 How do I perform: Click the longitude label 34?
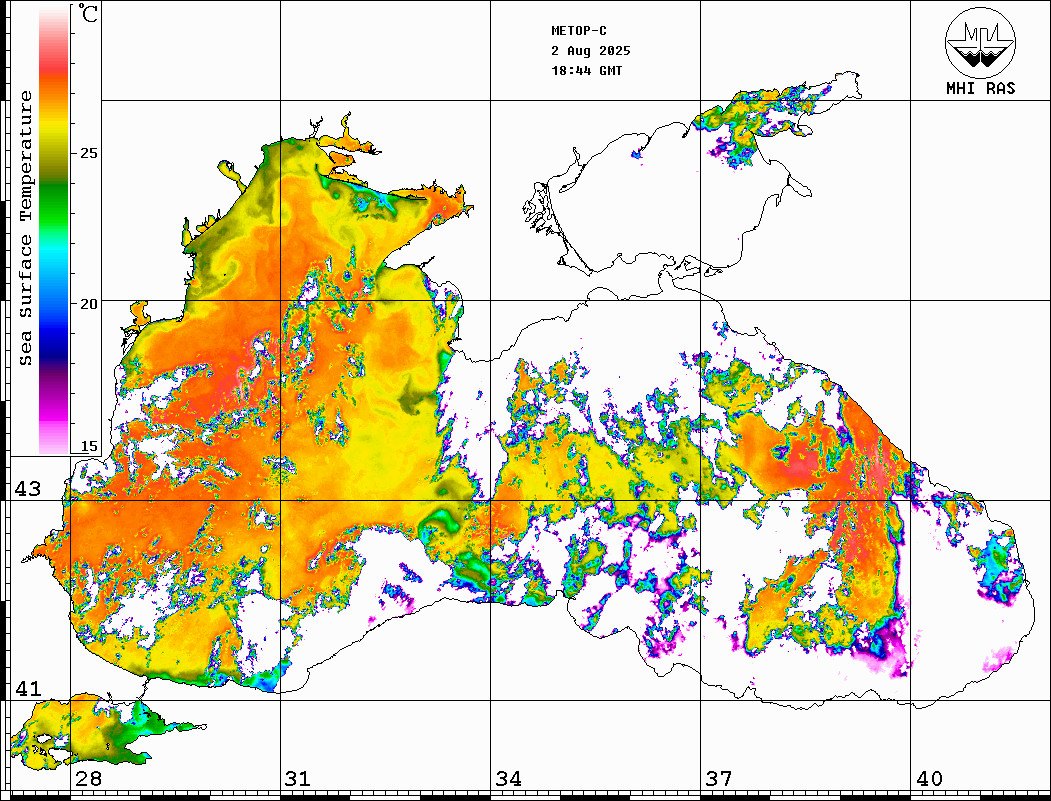click(x=509, y=778)
